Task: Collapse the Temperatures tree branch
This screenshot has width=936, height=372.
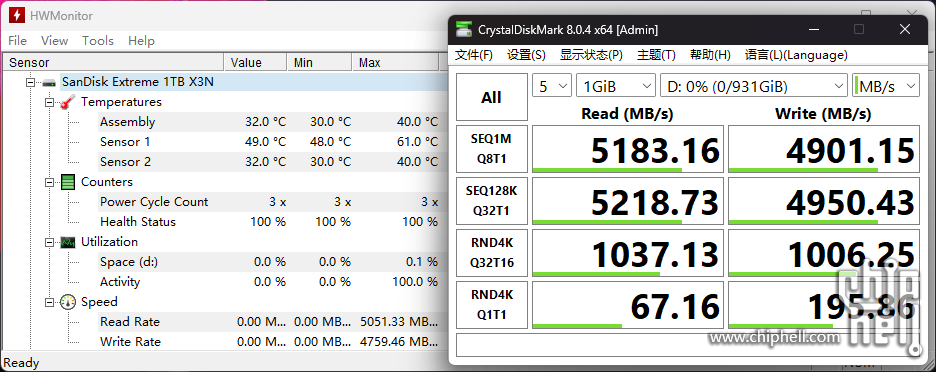Action: 50,102
